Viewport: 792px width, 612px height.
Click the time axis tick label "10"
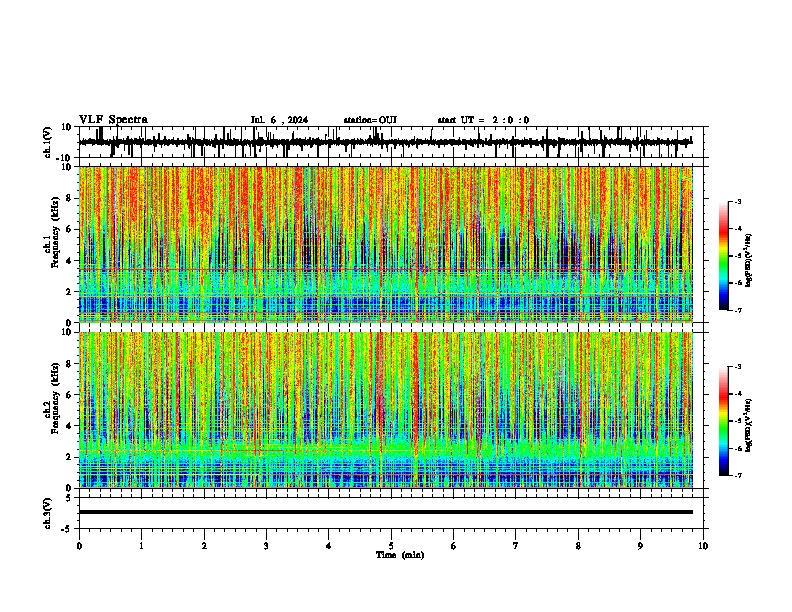[703, 546]
